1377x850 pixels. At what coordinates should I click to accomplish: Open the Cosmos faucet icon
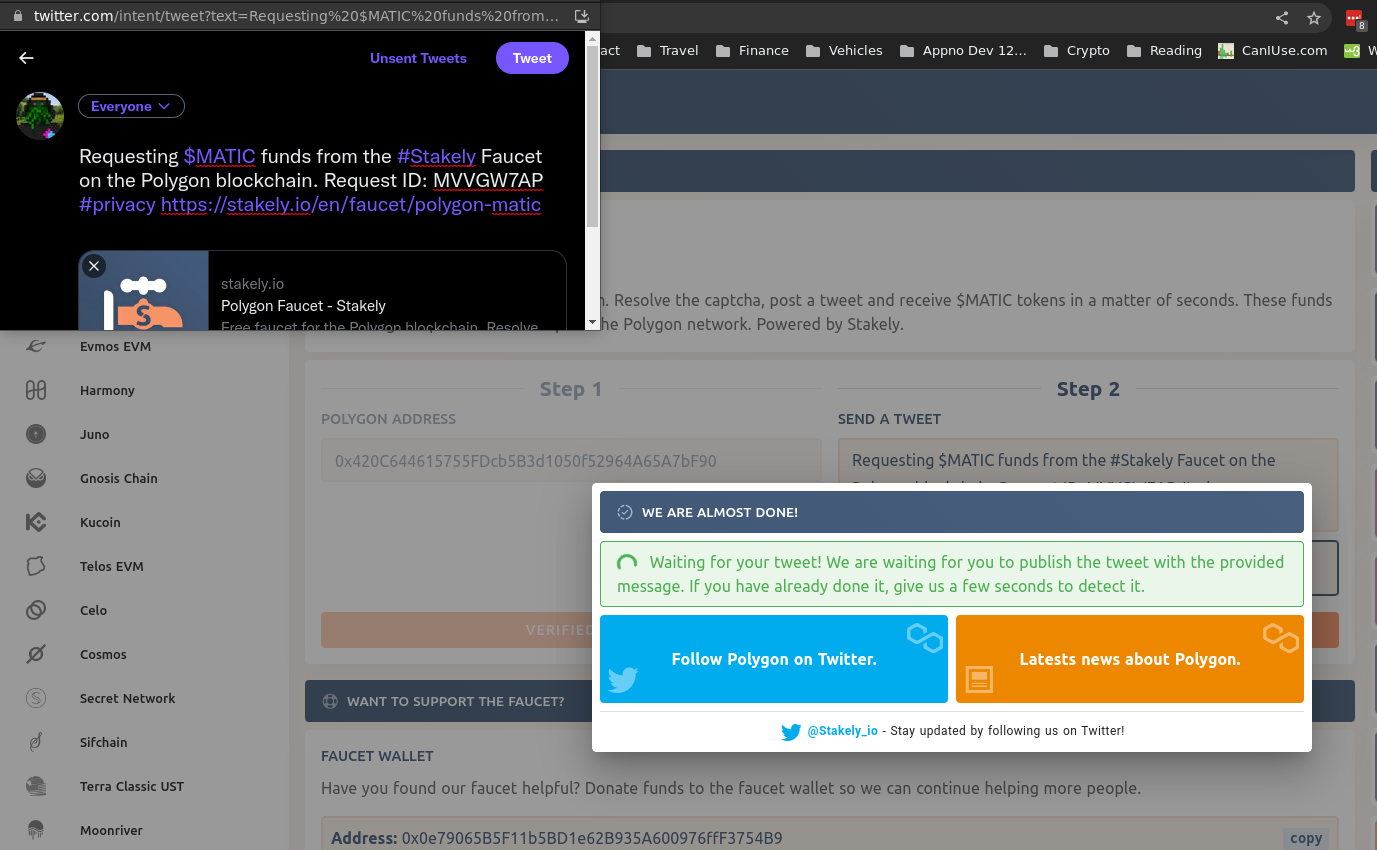pos(36,655)
